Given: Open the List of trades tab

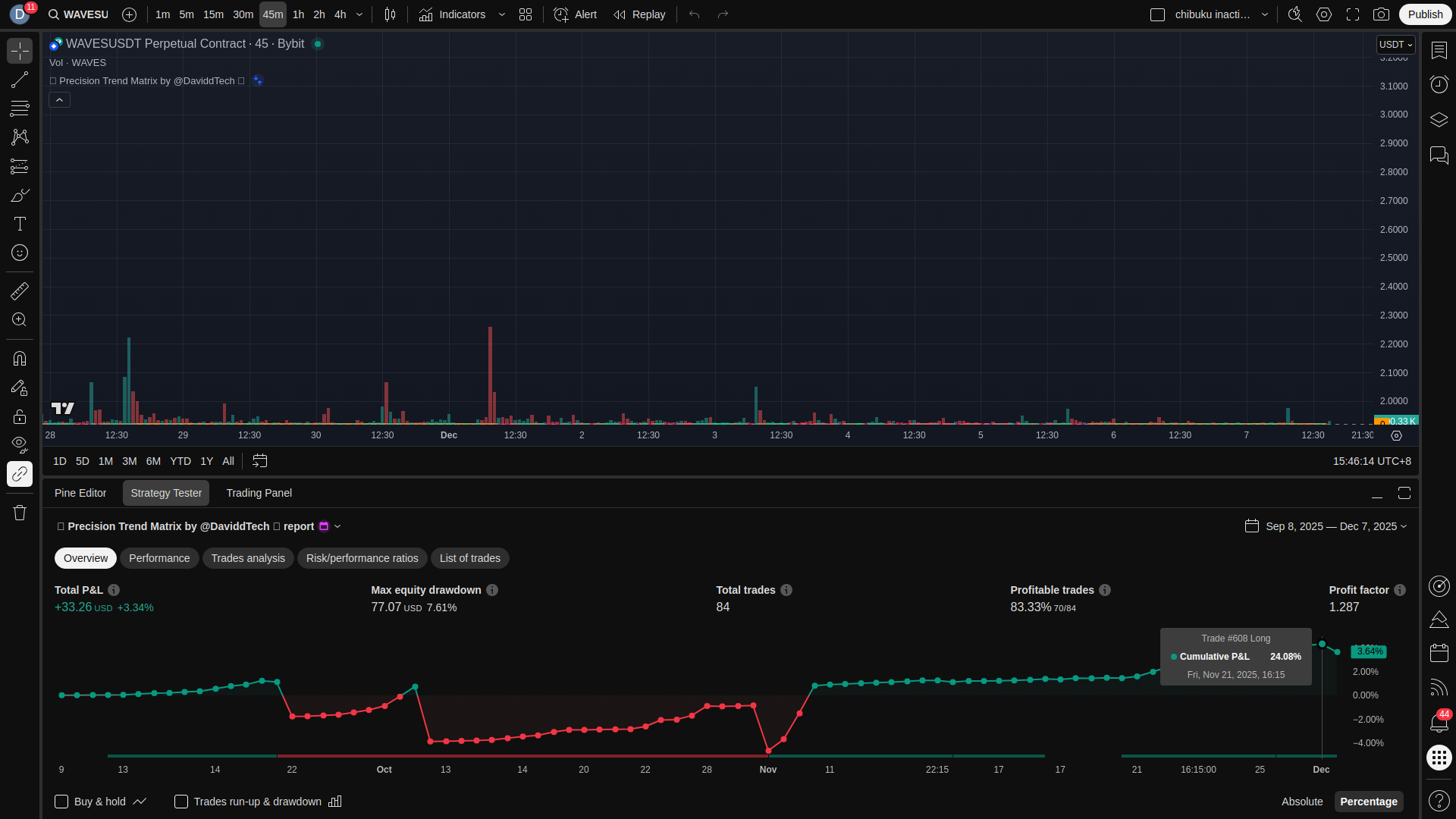Looking at the screenshot, I should [x=469, y=558].
